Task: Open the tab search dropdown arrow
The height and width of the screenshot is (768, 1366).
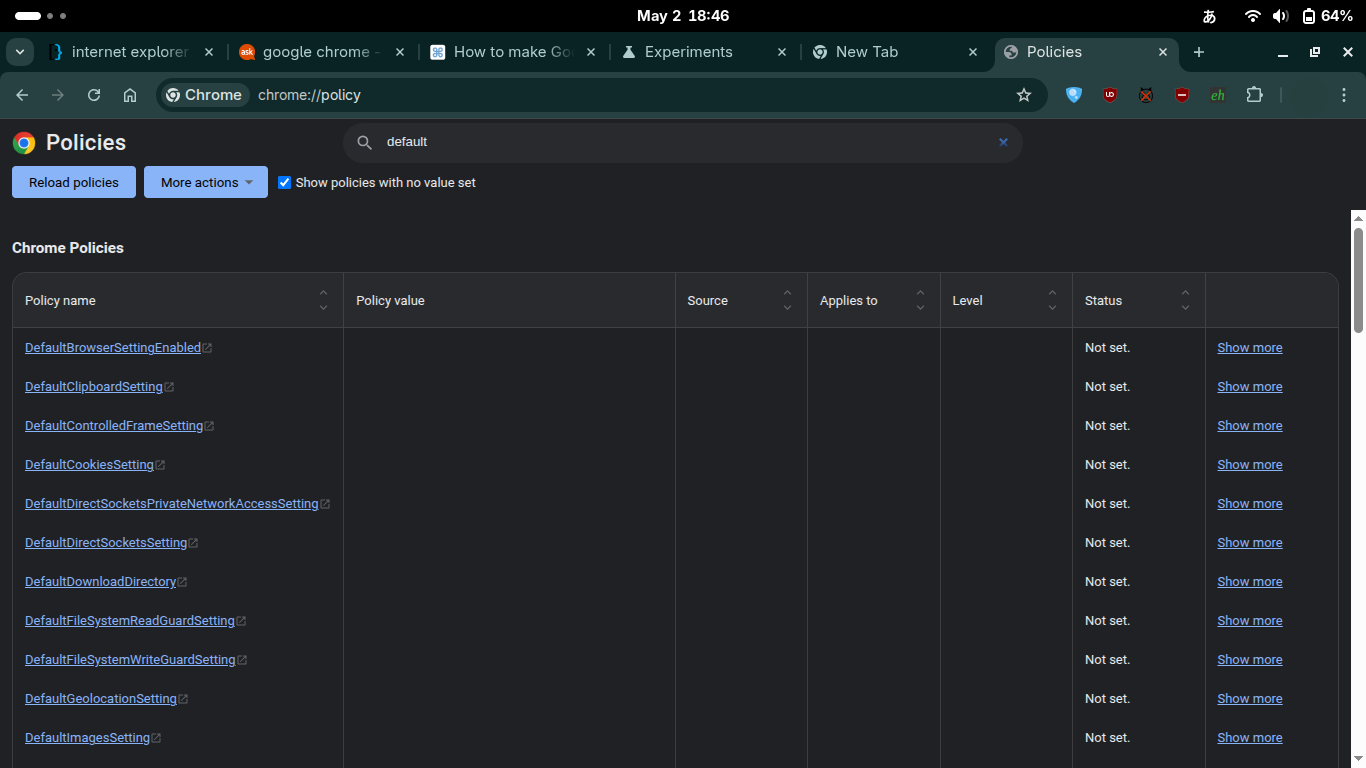Action: tap(20, 52)
